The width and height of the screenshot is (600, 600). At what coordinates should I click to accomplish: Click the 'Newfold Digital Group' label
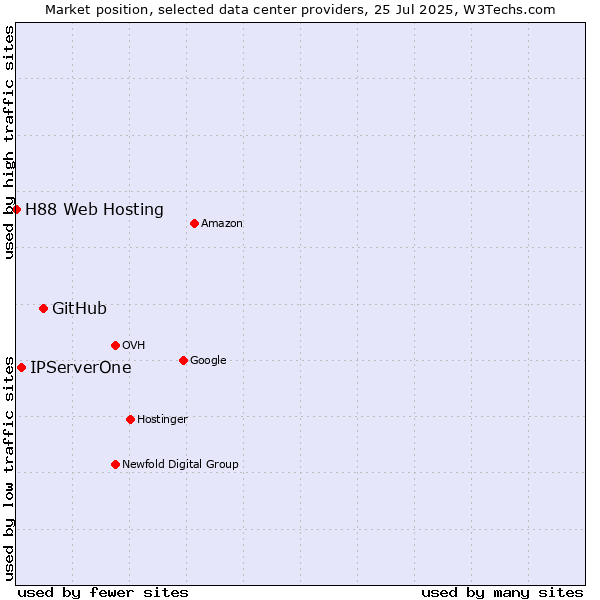[x=180, y=465]
